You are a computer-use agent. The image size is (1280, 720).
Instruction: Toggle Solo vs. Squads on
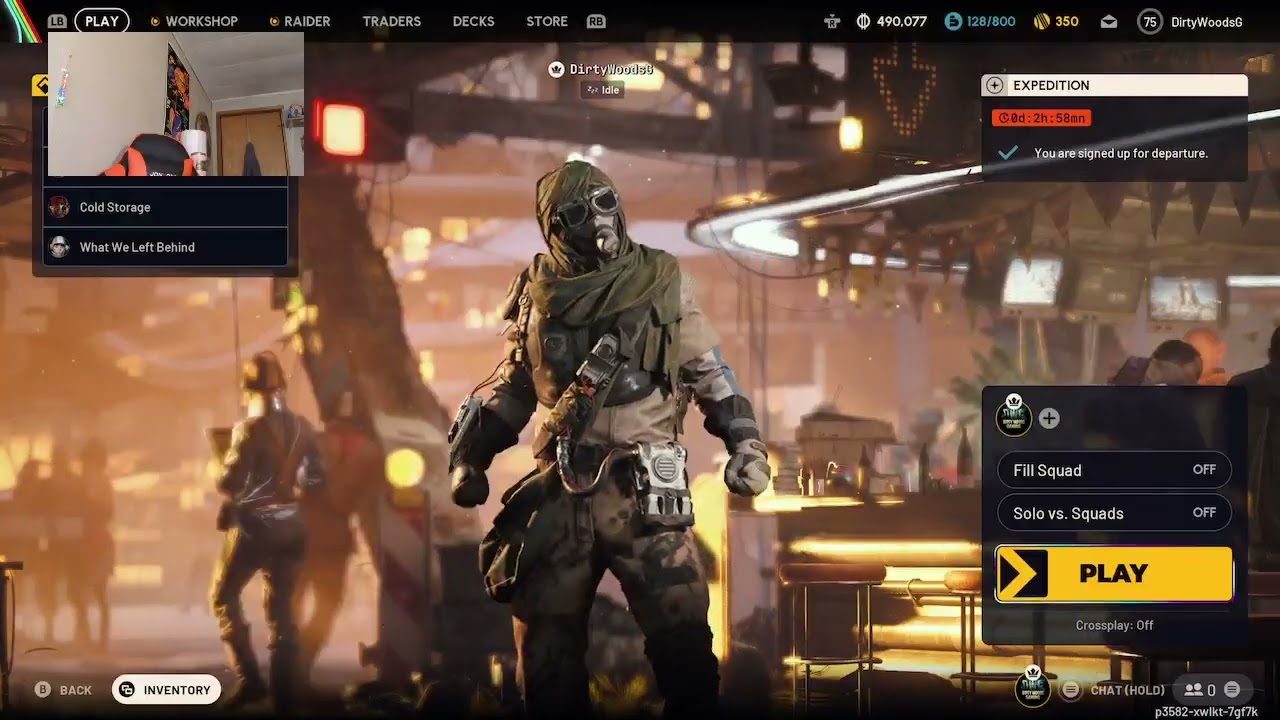pyautogui.click(x=1114, y=513)
